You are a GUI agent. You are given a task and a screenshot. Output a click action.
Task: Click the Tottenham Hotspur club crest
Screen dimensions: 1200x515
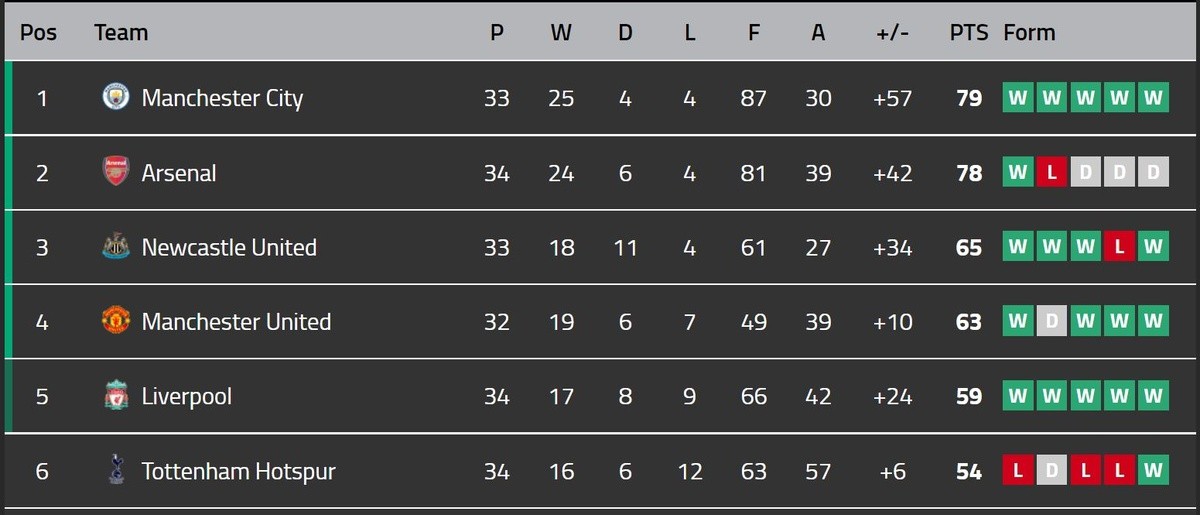point(116,470)
